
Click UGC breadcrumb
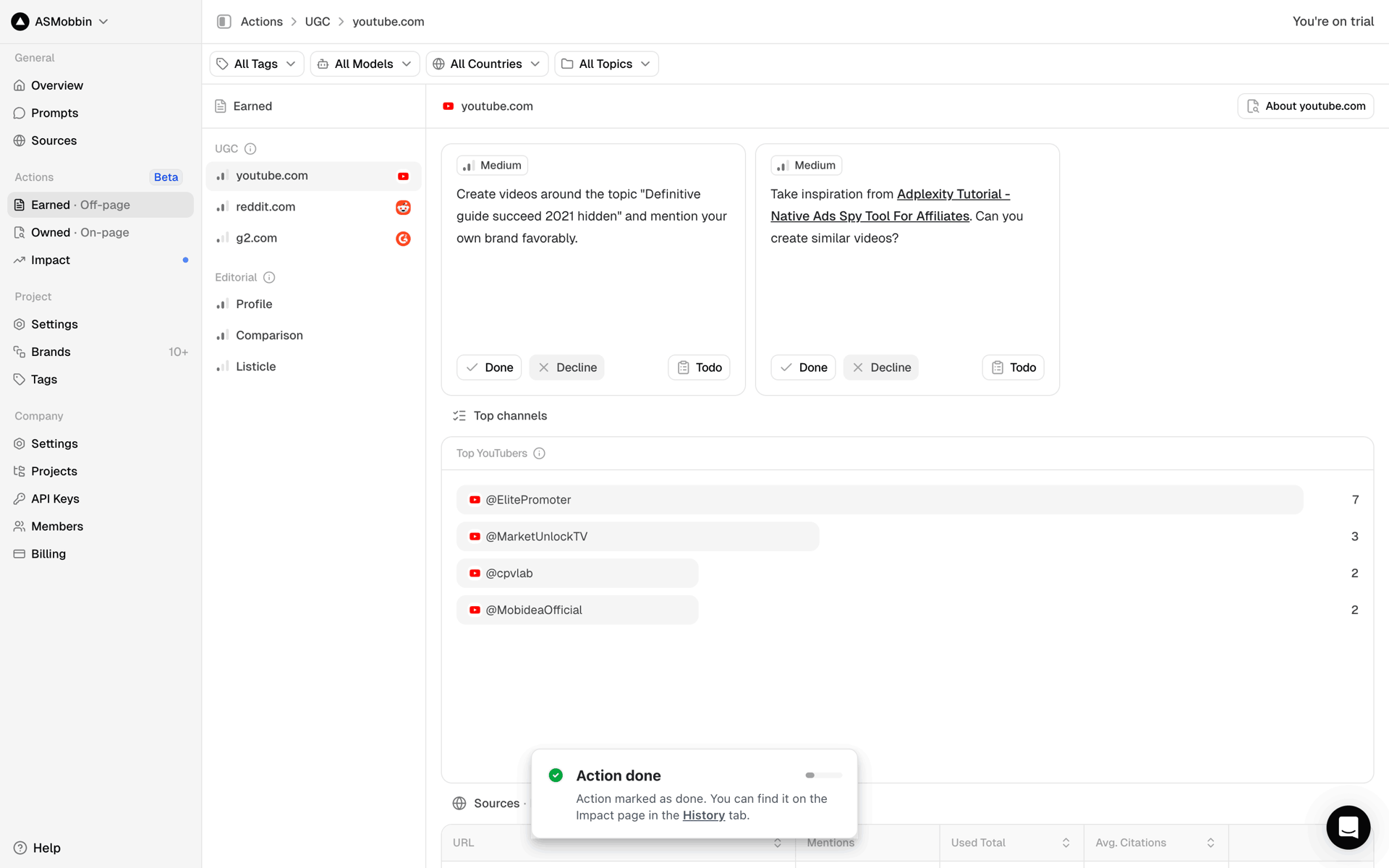[318, 22]
